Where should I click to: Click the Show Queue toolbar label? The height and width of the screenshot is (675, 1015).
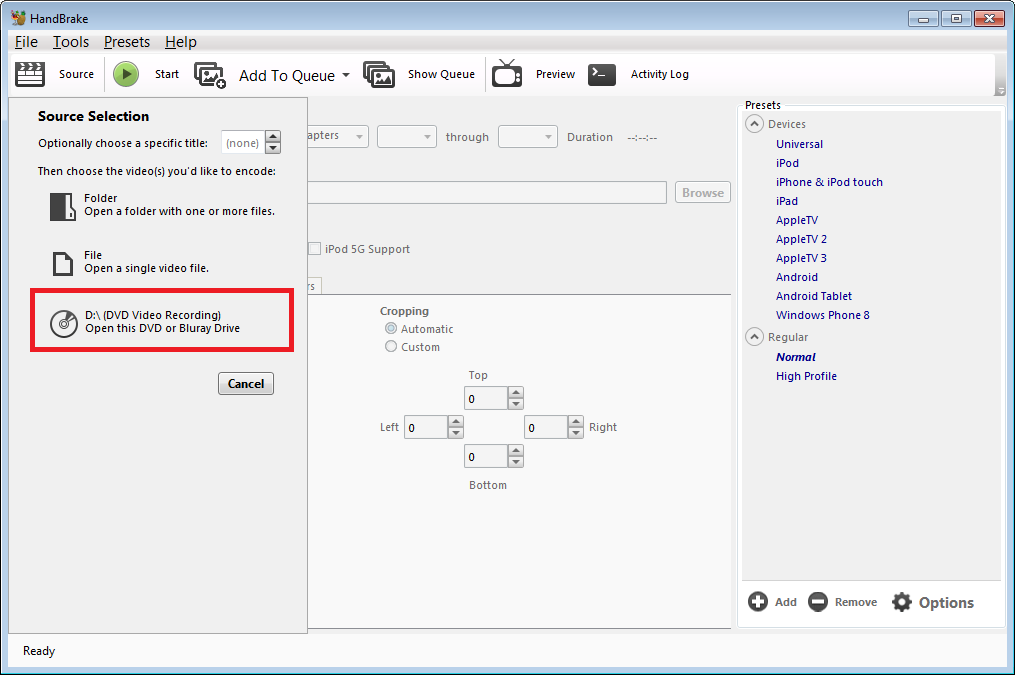(441, 74)
